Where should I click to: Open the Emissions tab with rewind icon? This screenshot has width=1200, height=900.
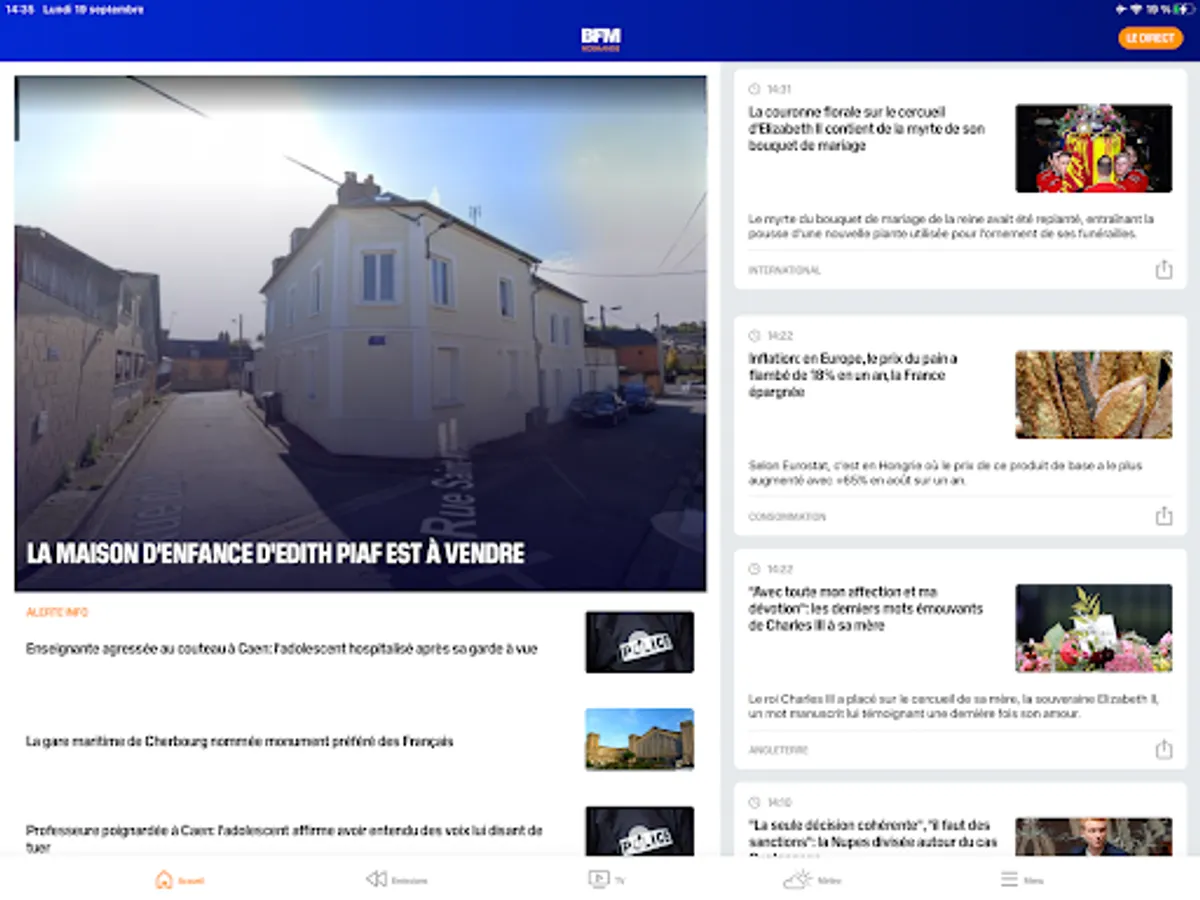point(376,880)
